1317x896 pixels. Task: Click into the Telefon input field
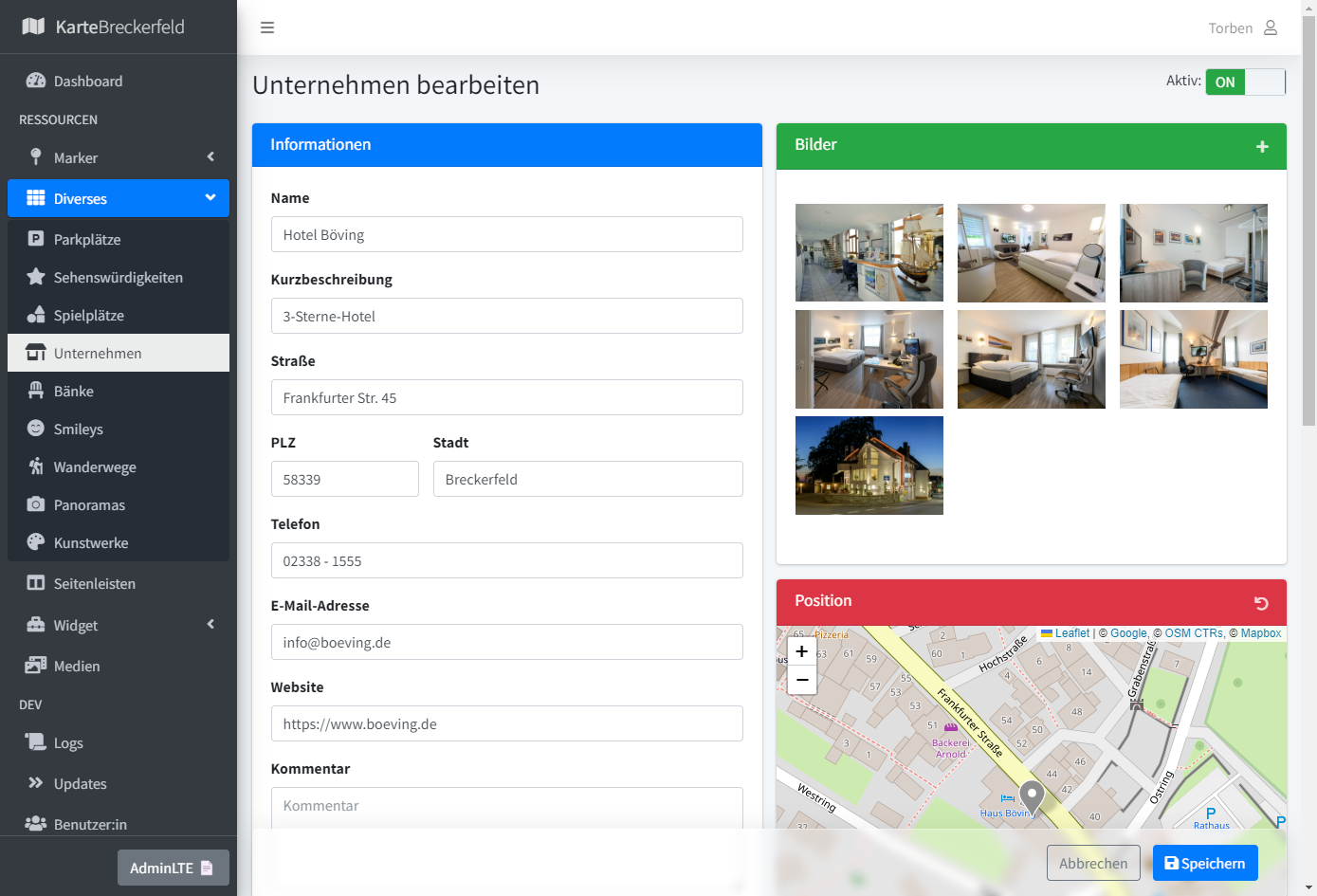[506, 560]
